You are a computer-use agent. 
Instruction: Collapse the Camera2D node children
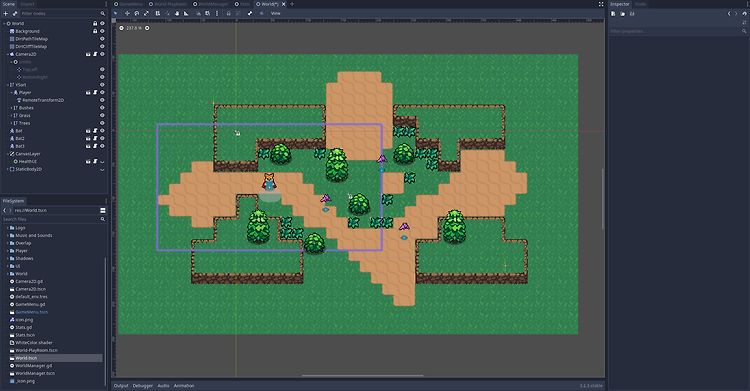(x=8, y=54)
